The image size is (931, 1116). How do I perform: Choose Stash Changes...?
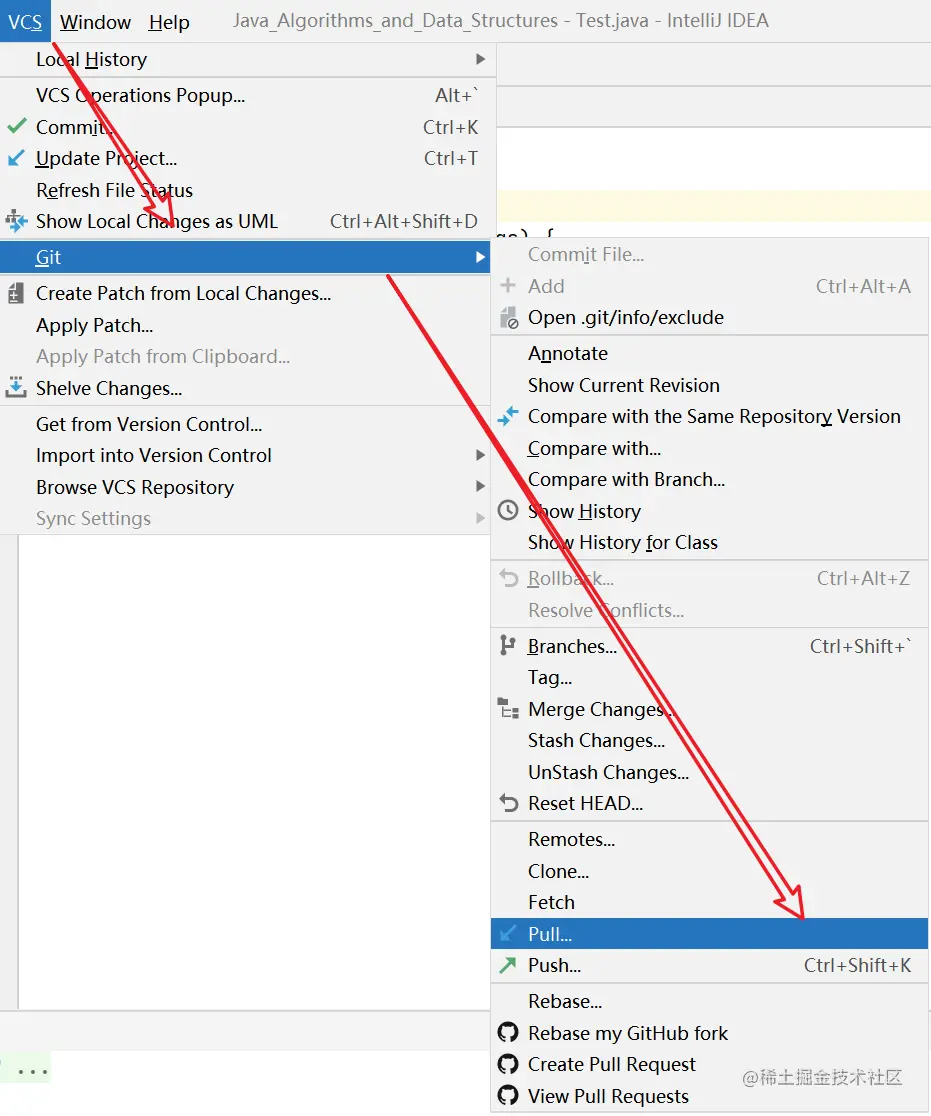(x=710, y=740)
